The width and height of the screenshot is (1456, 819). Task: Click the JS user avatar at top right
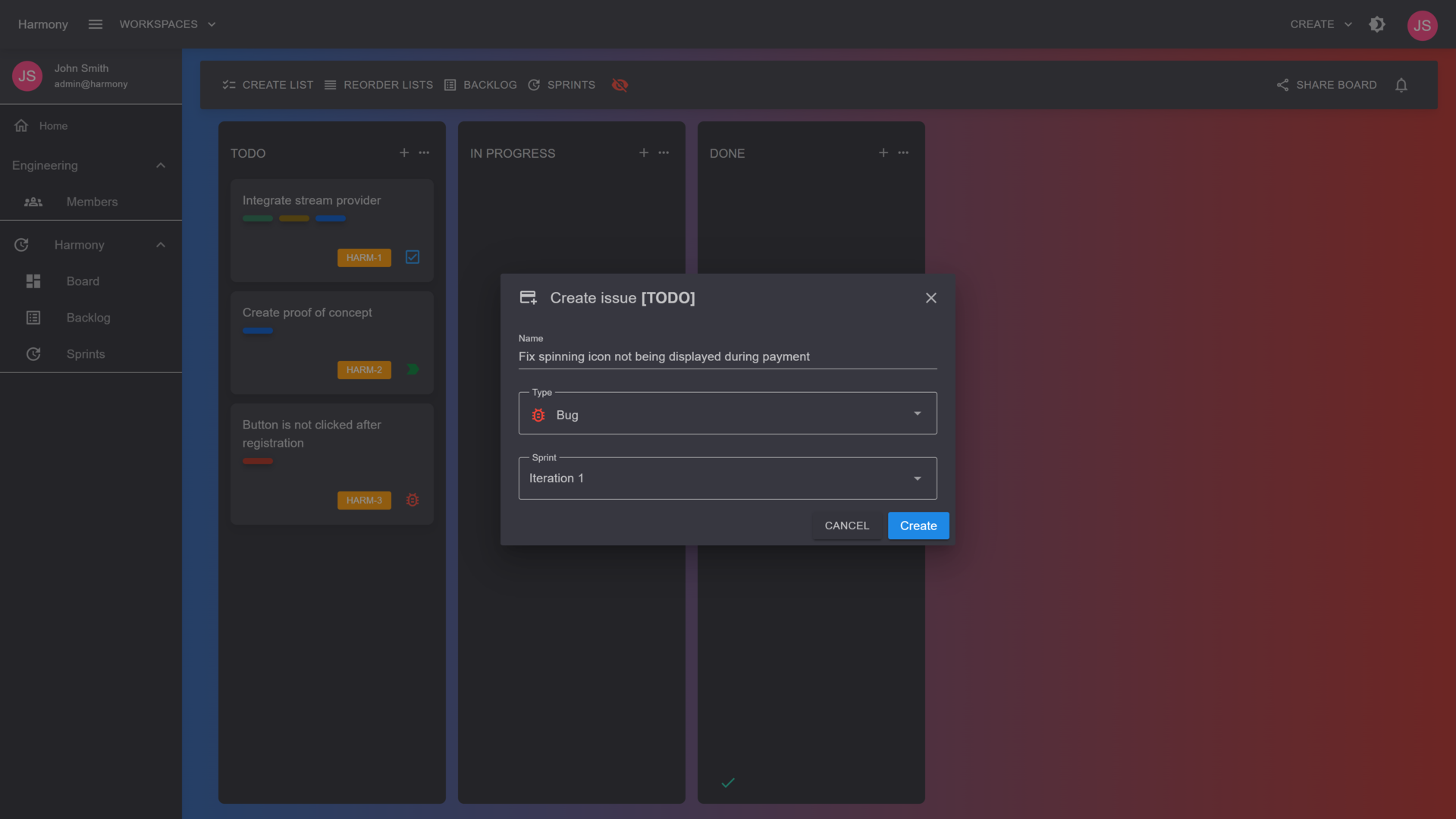pyautogui.click(x=1422, y=25)
